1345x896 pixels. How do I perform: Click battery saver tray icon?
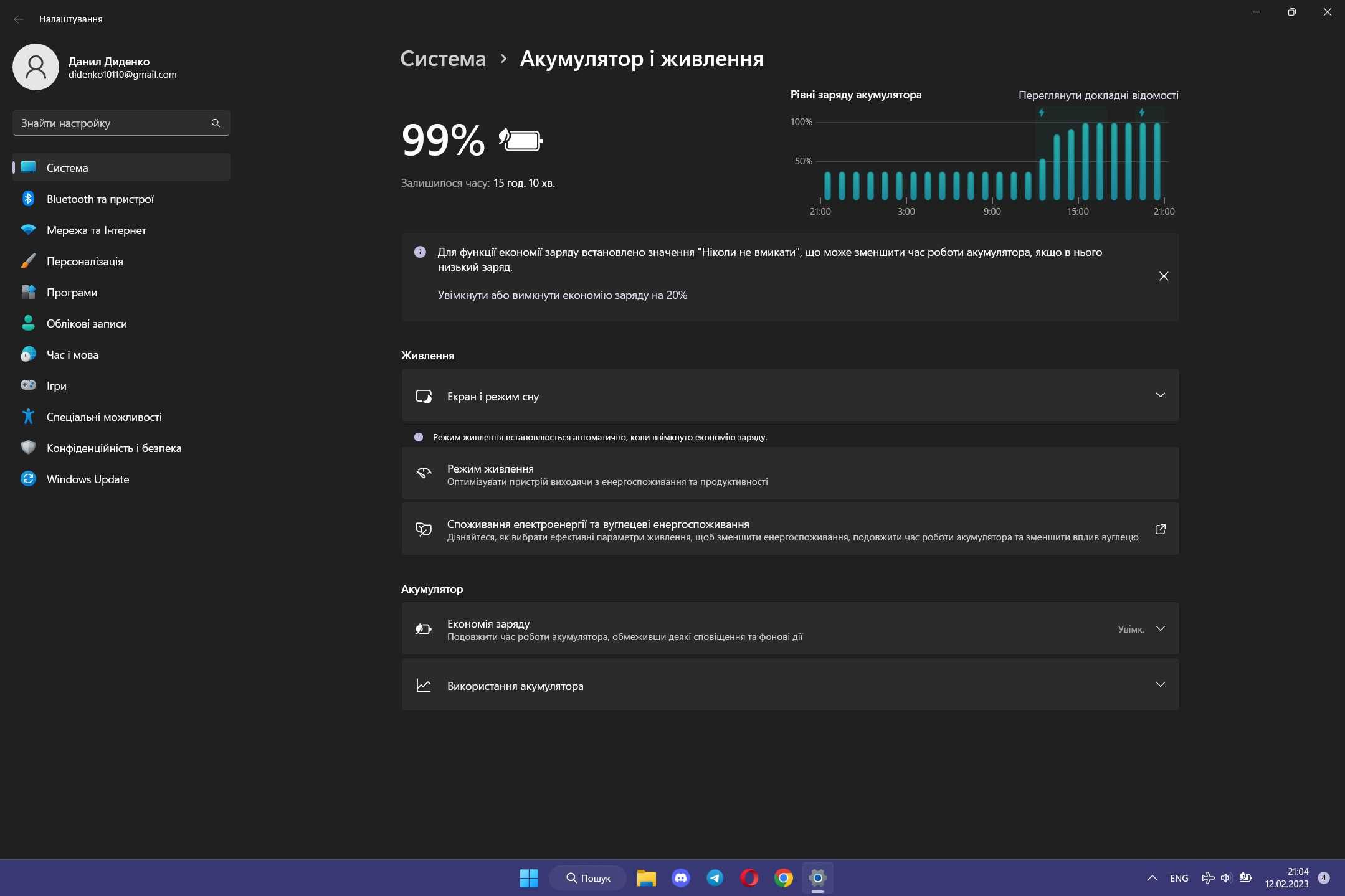tap(1245, 878)
